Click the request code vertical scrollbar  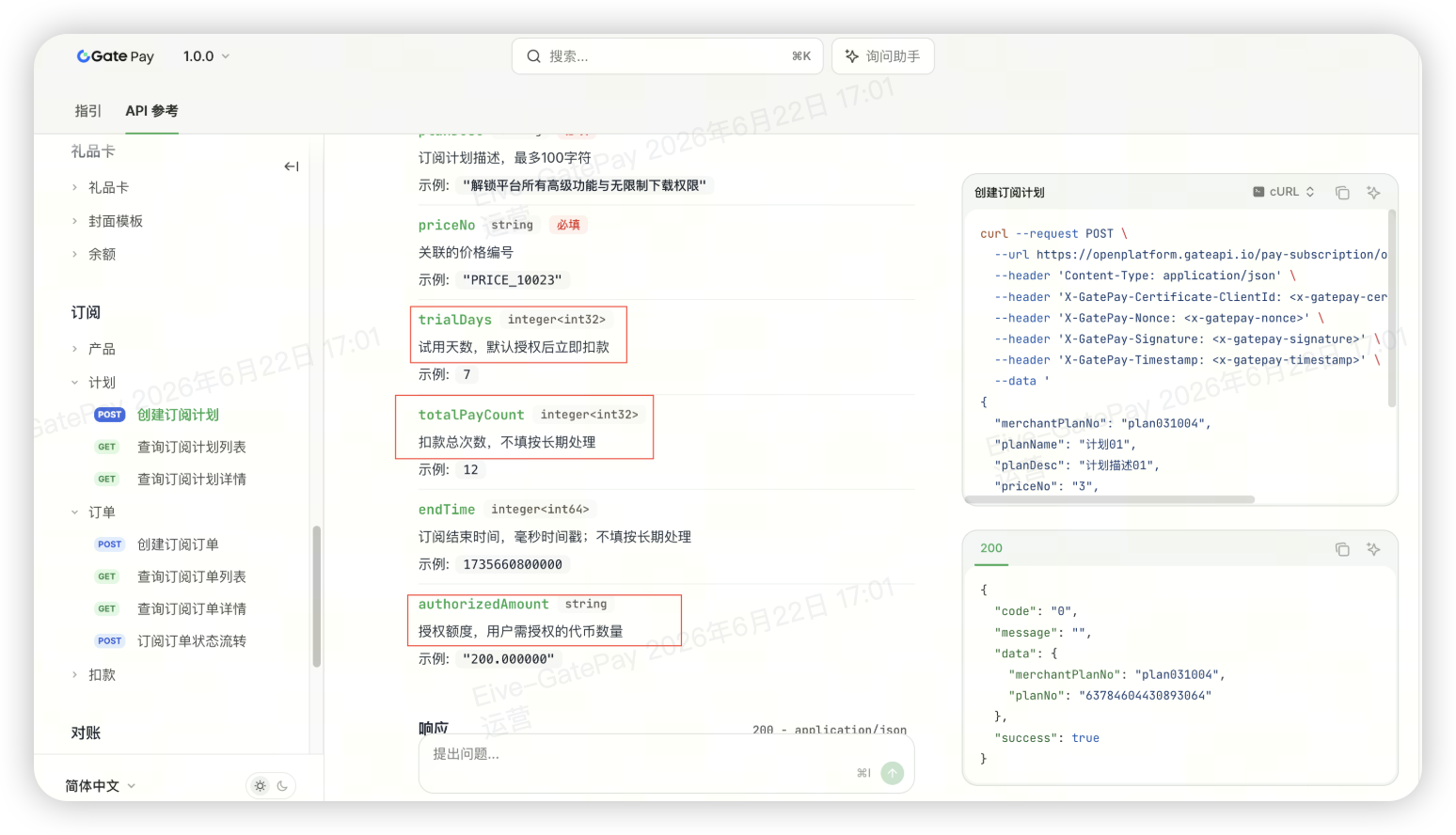1392,308
